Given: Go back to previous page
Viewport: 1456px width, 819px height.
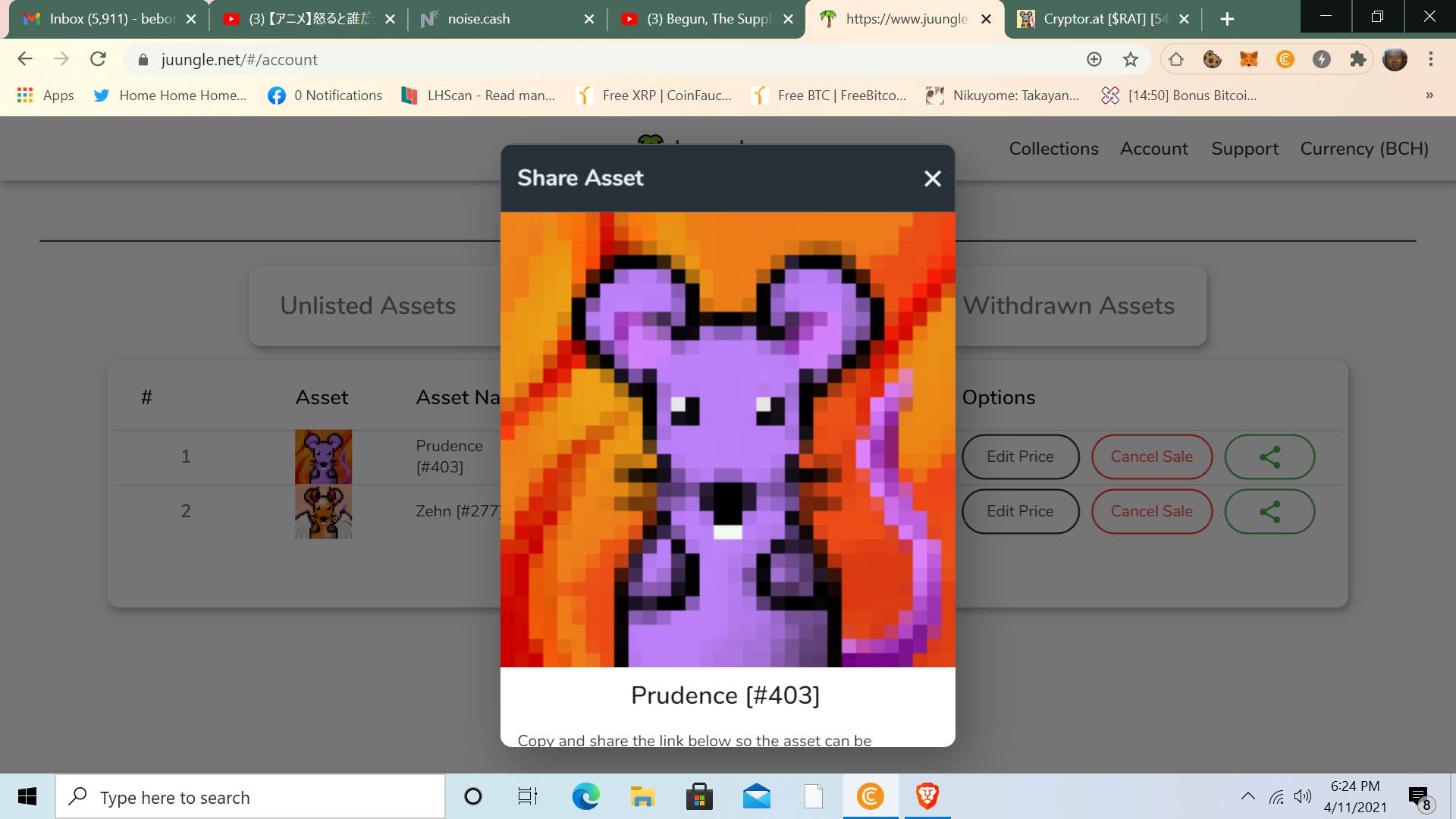Looking at the screenshot, I should coord(25,59).
